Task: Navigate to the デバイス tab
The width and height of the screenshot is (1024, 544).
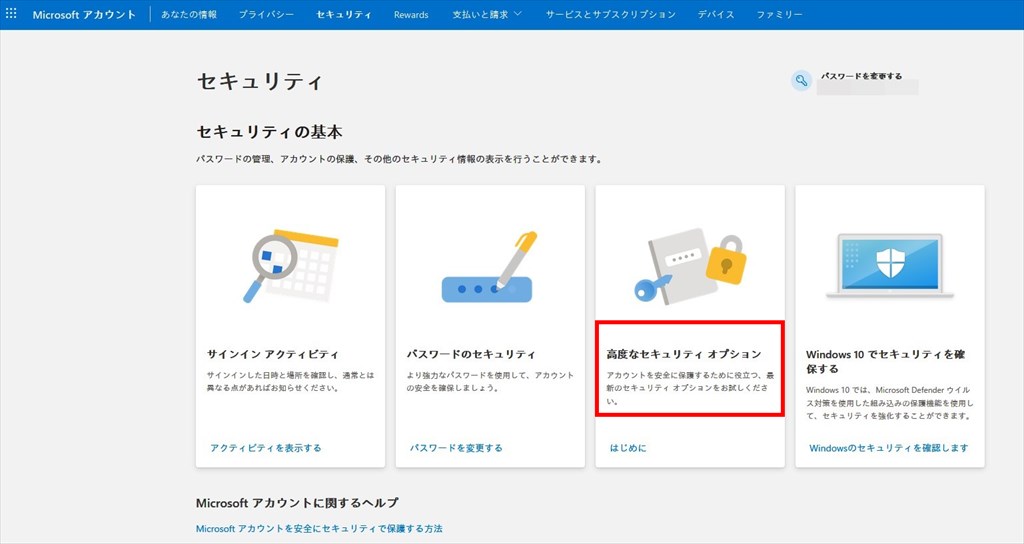Action: point(716,15)
